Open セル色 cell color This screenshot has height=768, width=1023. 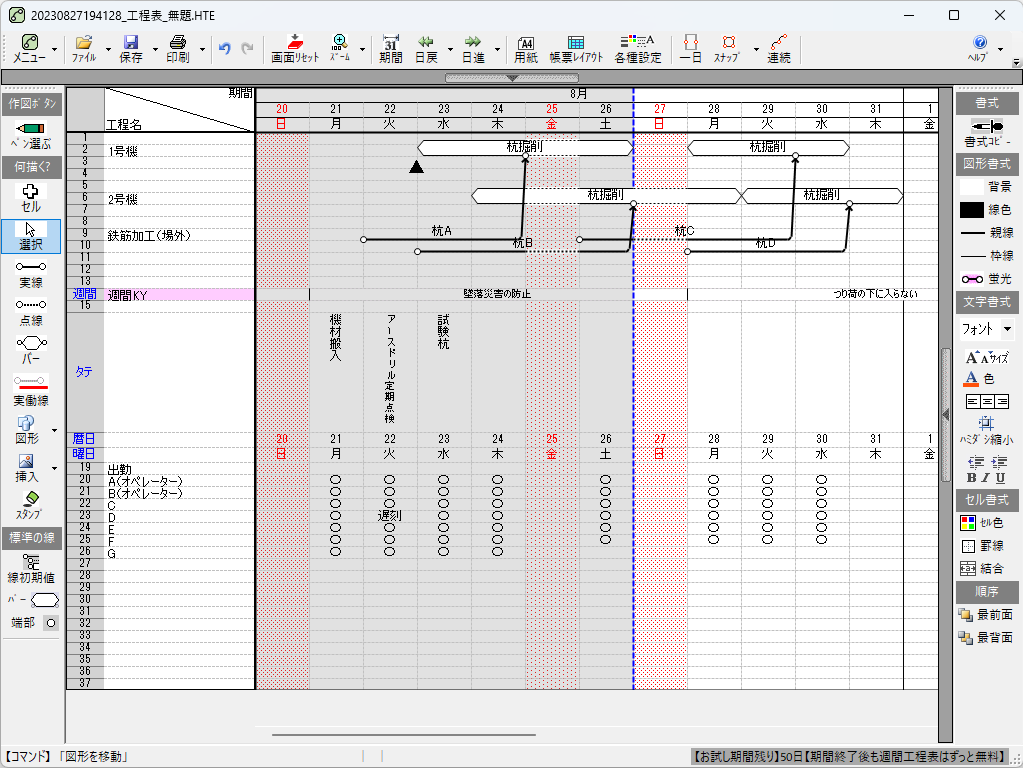click(x=982, y=523)
